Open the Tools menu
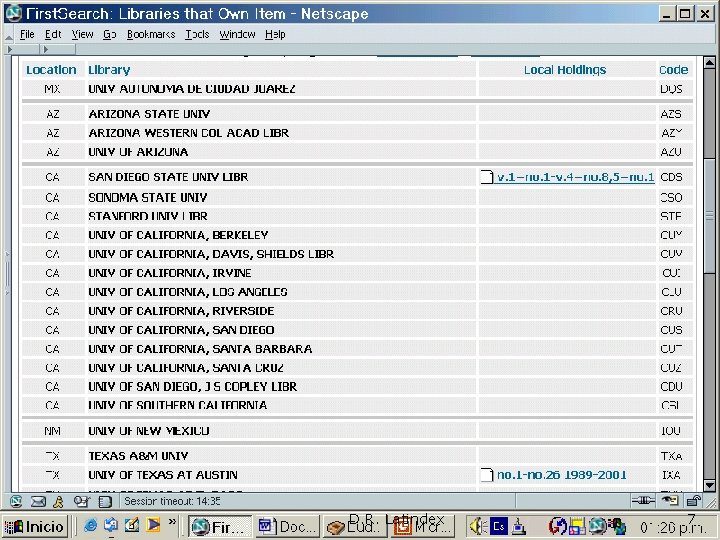This screenshot has width=720, height=540. tap(197, 34)
